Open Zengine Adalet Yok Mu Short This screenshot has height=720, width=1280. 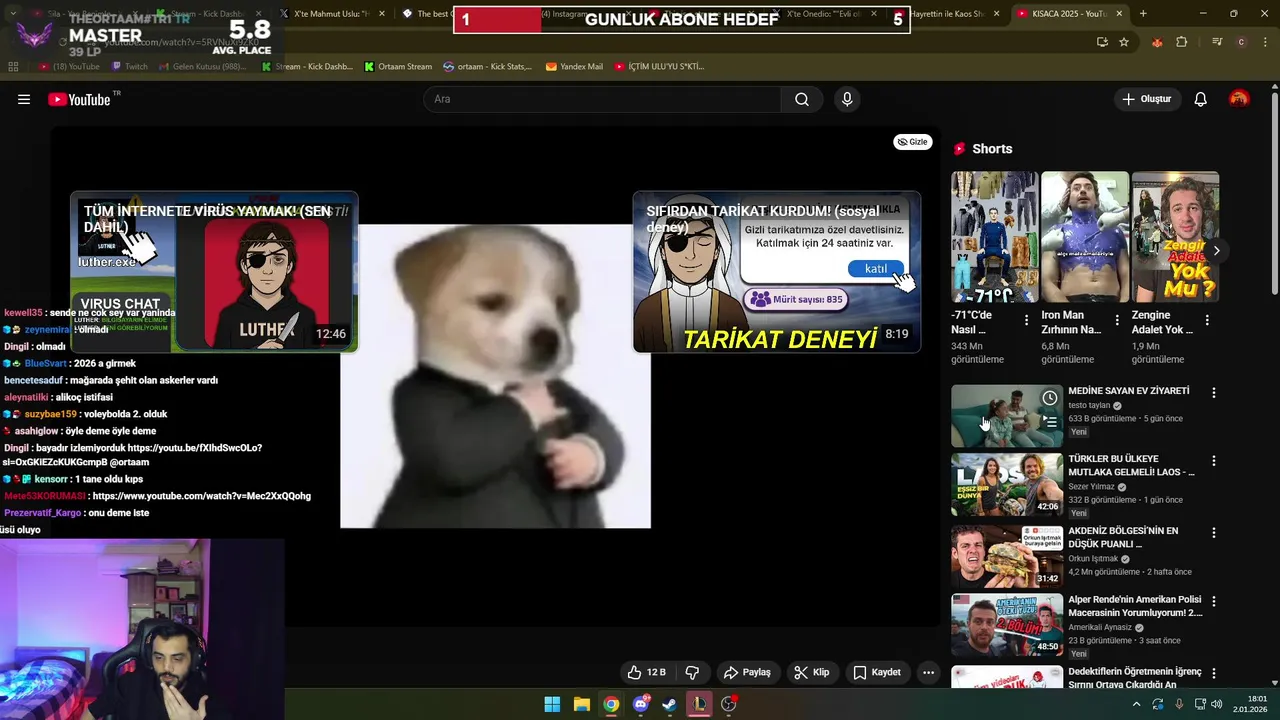(1175, 236)
